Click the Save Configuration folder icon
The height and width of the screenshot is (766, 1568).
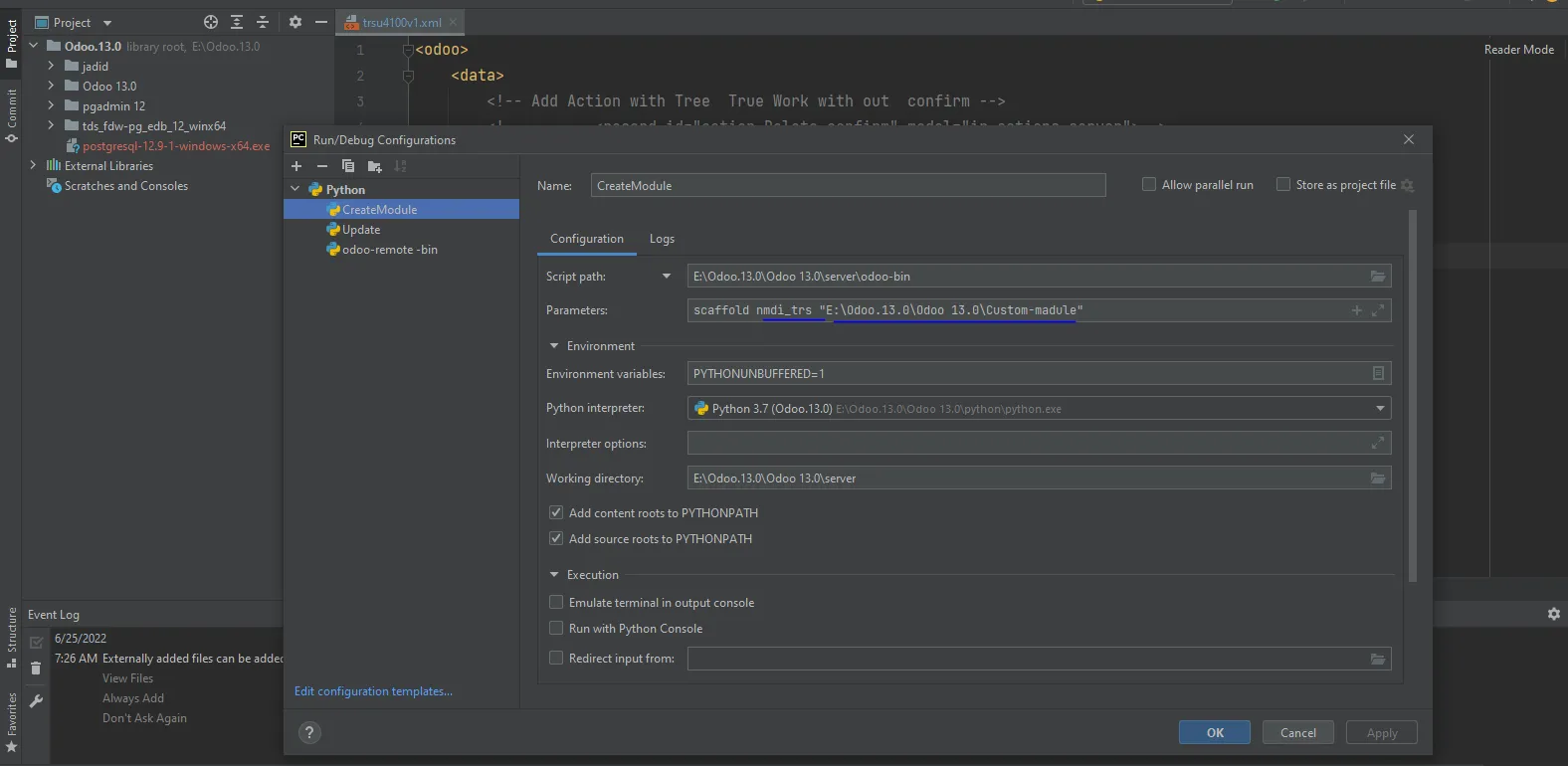[374, 166]
